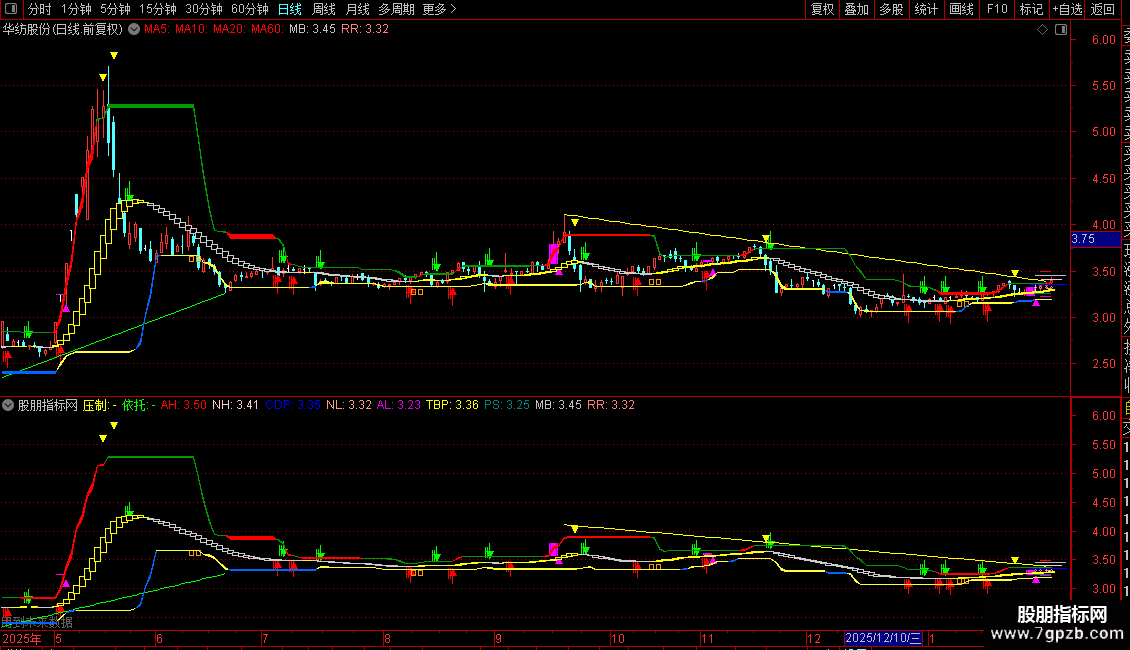Screen dimensions: 1130x650
Task: Click the NL: 3.32 value
Action: (349, 405)
